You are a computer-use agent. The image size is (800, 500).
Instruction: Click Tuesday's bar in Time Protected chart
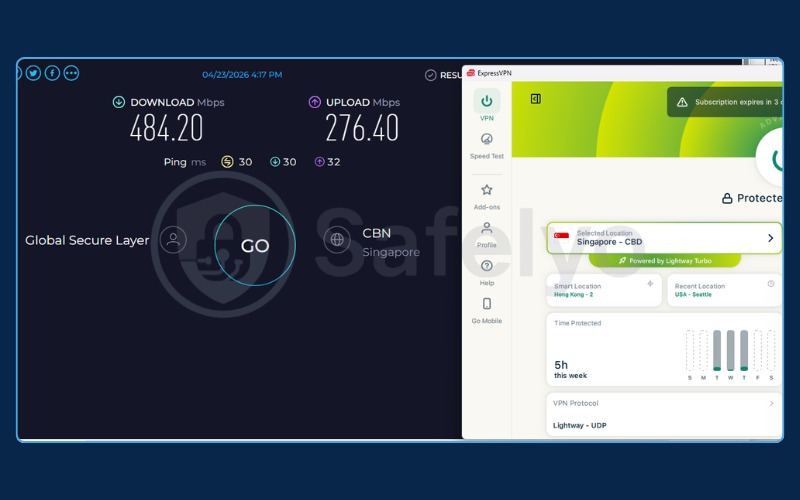(717, 350)
